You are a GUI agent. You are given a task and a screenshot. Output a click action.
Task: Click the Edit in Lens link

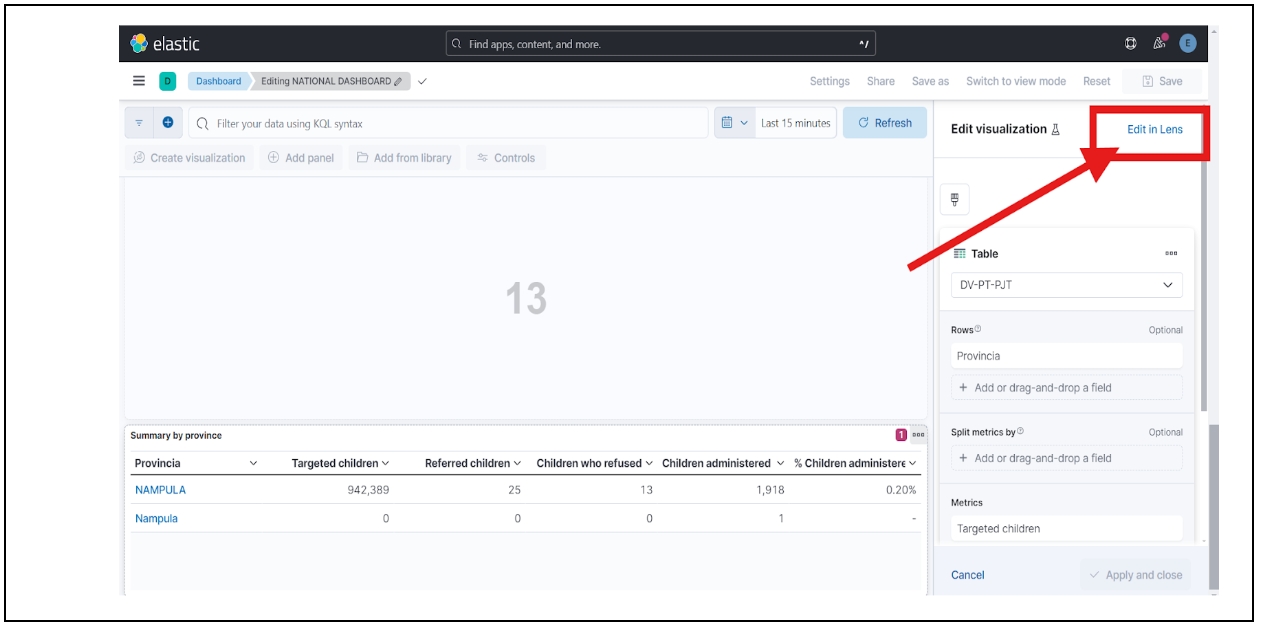tap(1154, 129)
